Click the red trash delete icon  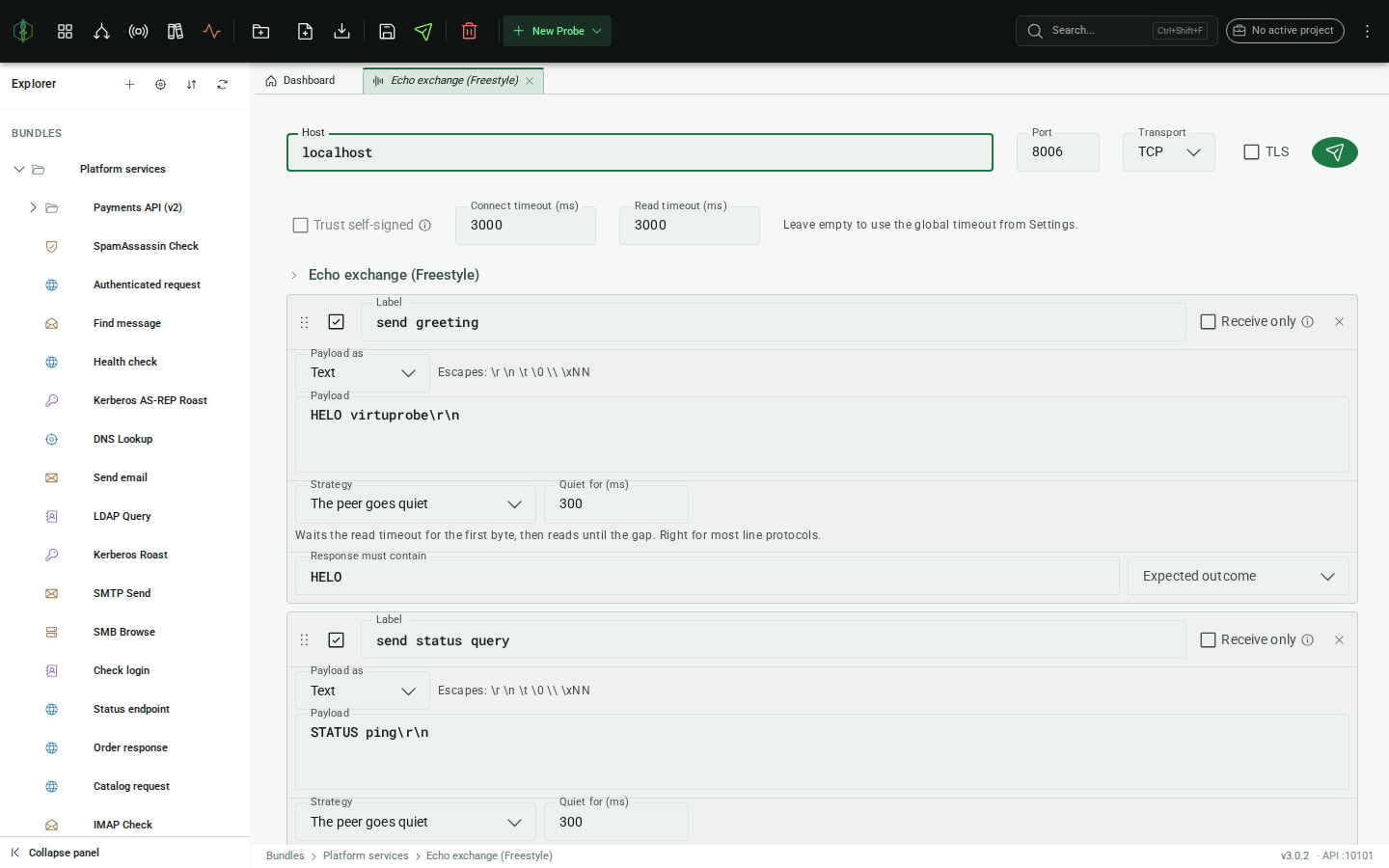tap(469, 31)
